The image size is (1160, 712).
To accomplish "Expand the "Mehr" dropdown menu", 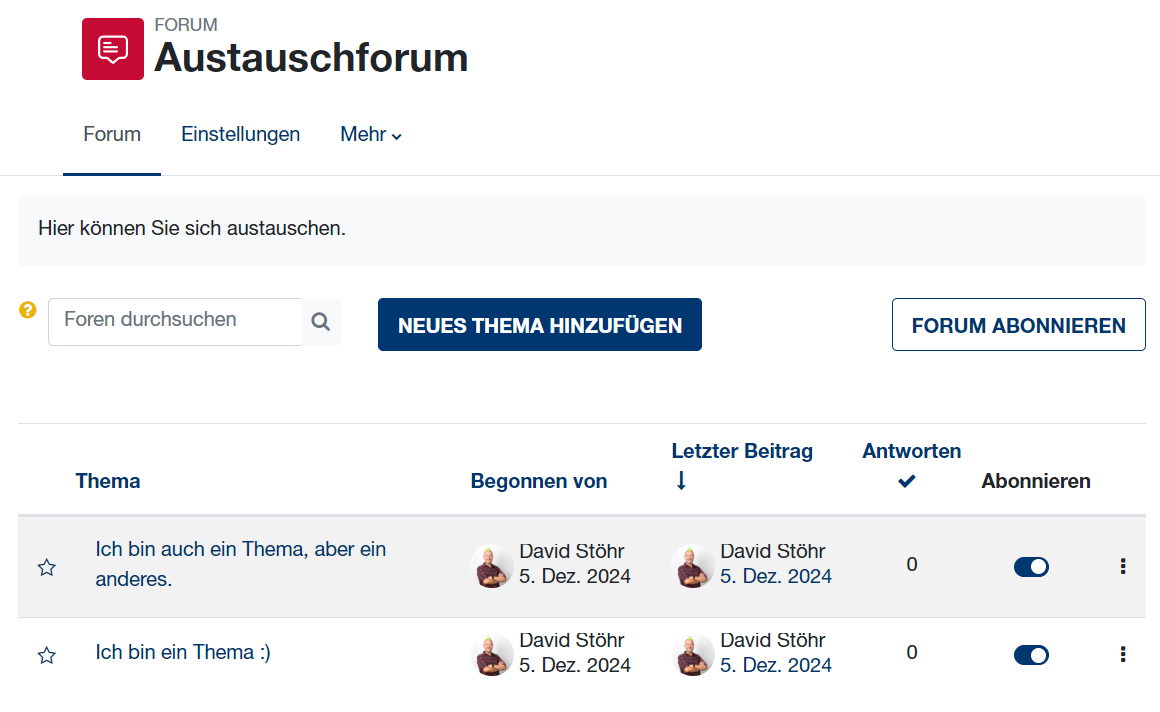I will pyautogui.click(x=370, y=134).
